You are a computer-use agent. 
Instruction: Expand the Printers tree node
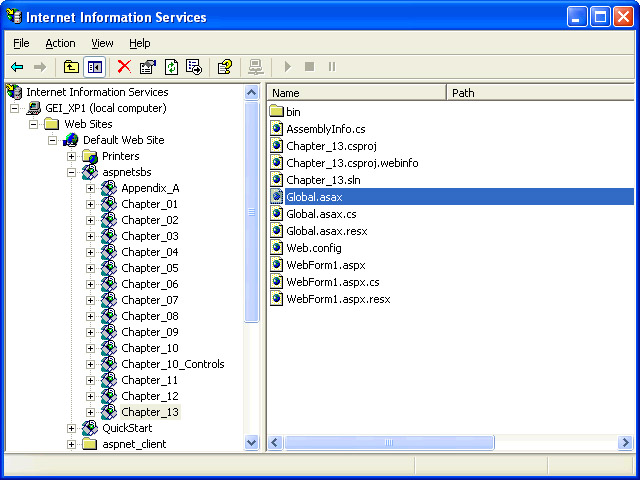pyautogui.click(x=71, y=156)
